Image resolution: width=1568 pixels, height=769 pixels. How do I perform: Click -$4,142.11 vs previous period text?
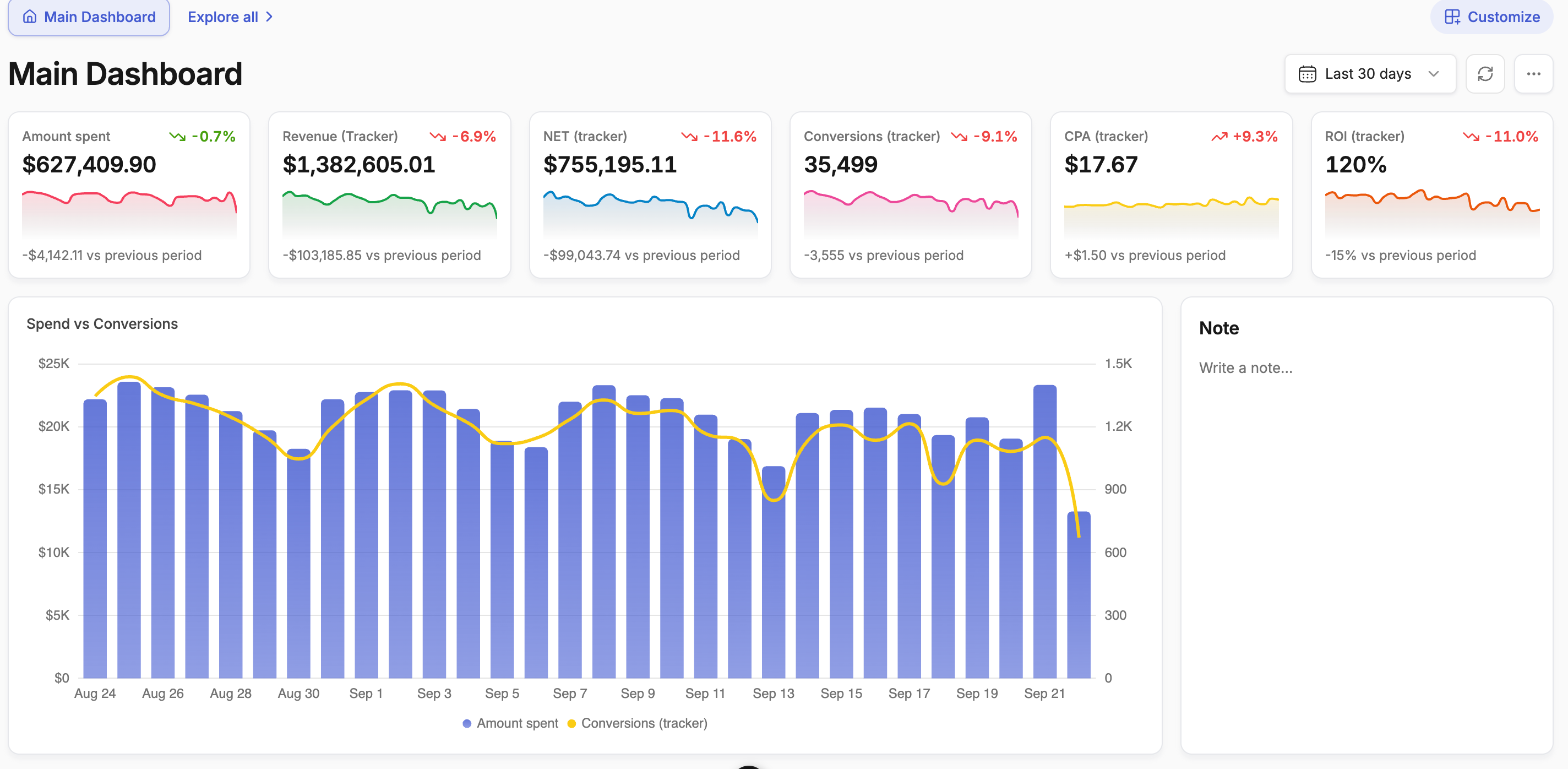point(112,255)
